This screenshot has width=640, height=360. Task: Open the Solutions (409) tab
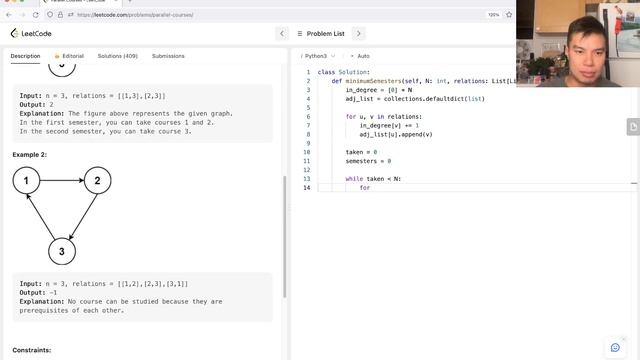(118, 56)
